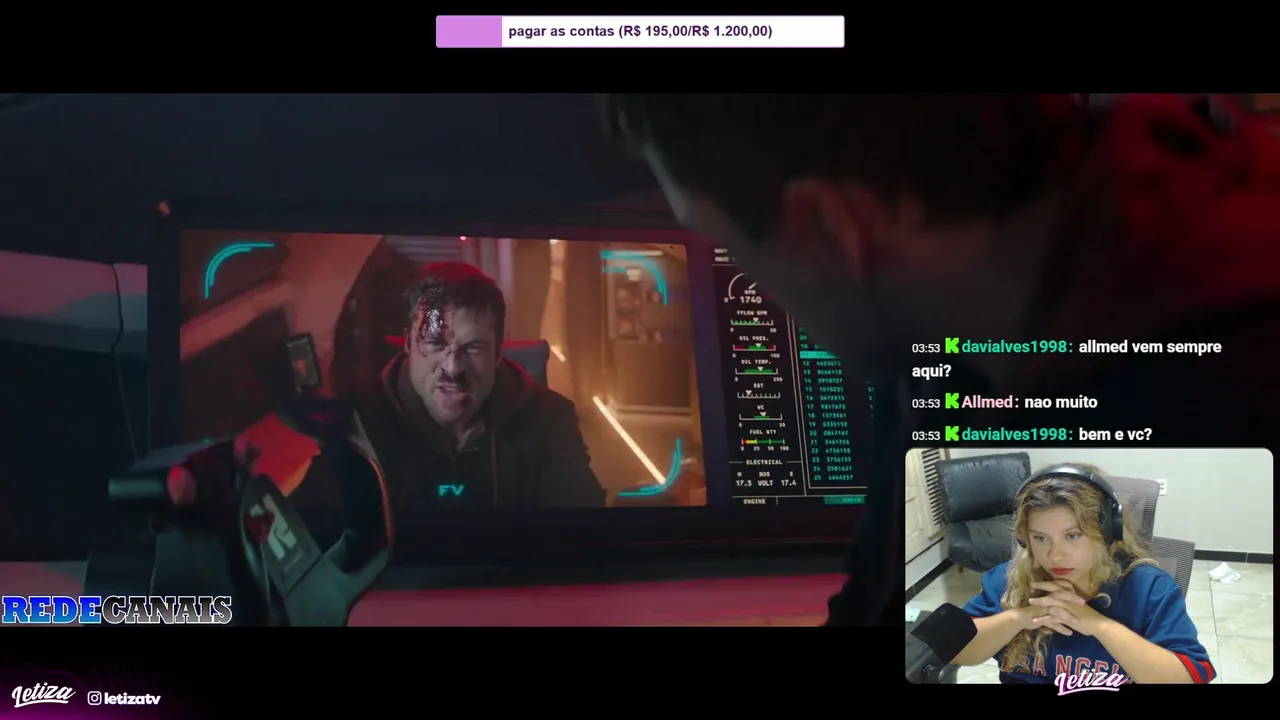Click the Instagram icon beside letizatv
1280x720 pixels.
[x=94, y=698]
